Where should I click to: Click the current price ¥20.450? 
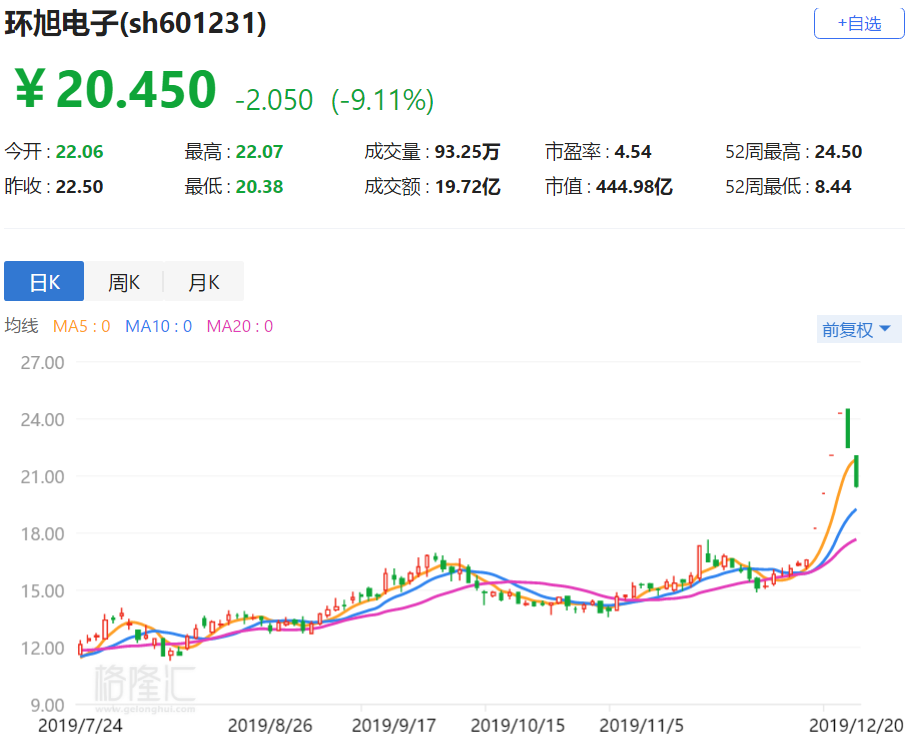coord(116,89)
